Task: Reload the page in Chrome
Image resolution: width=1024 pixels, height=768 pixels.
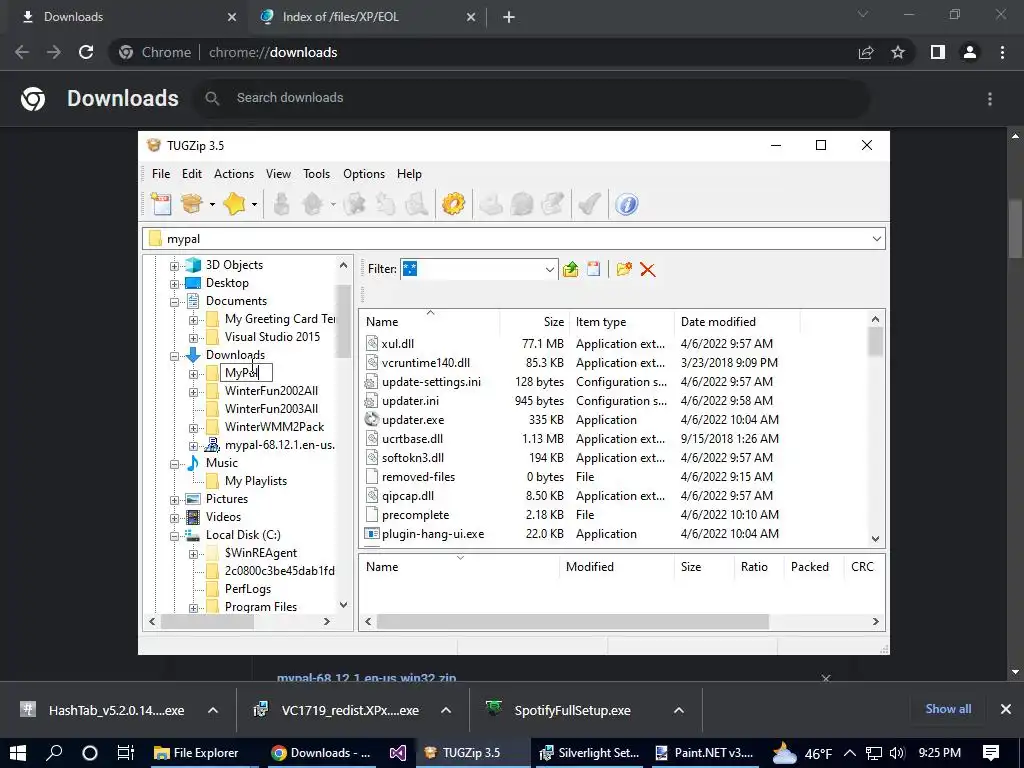Action: tap(86, 52)
